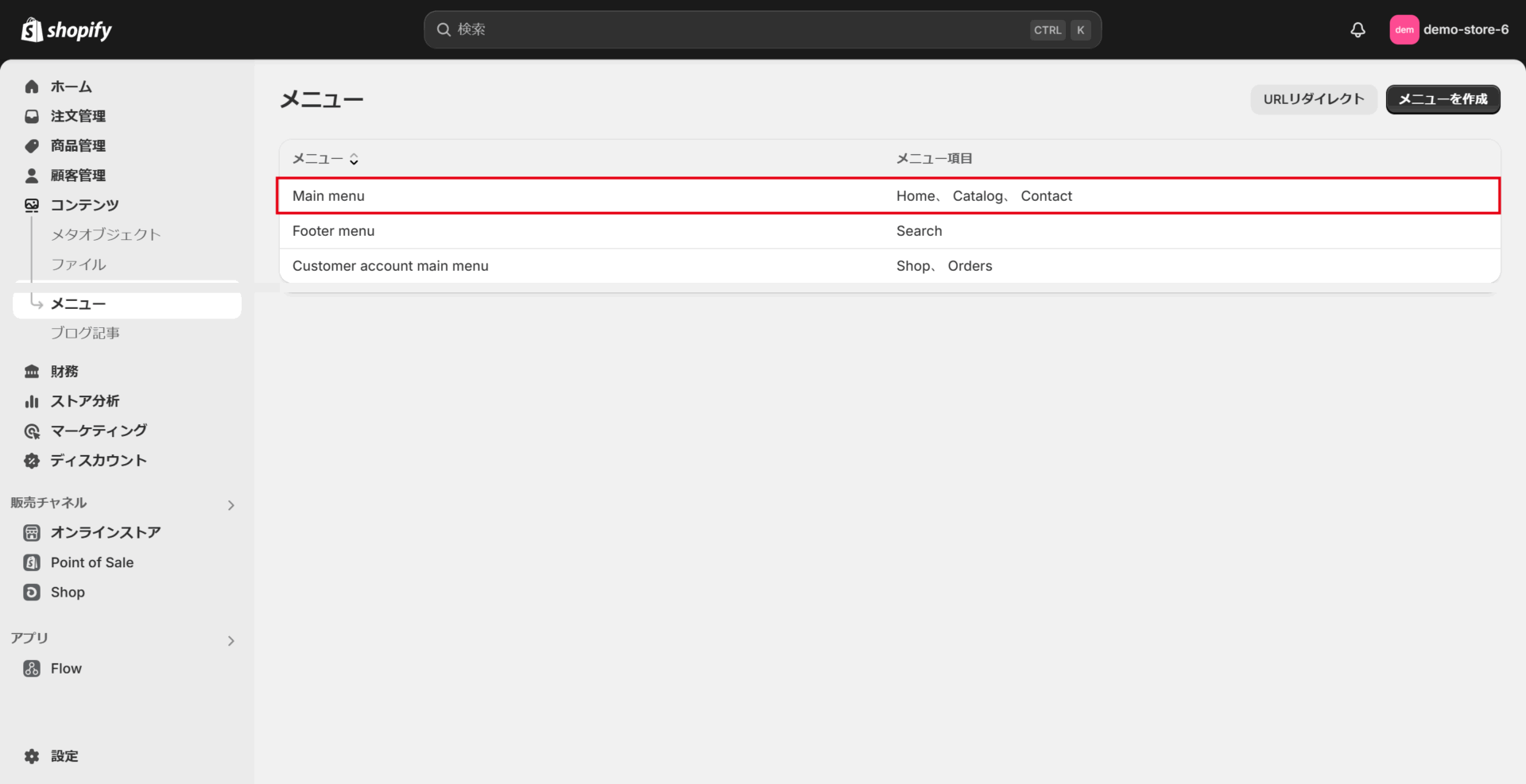Click the Search items cell
The image size is (1526, 784).
pyautogui.click(x=920, y=231)
